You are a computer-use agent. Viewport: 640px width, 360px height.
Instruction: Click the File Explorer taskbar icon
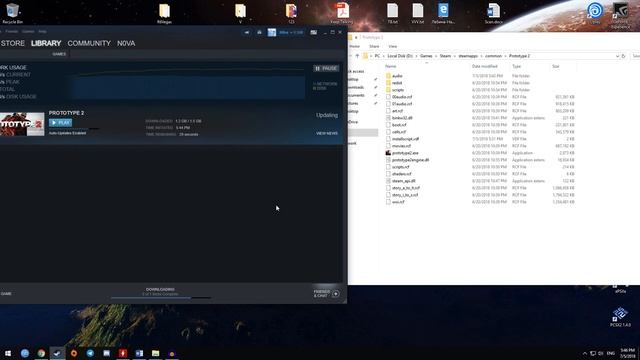tap(155, 353)
